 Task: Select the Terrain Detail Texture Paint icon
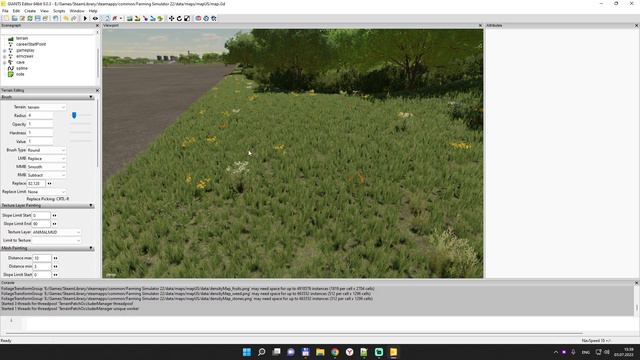(x=138, y=18)
